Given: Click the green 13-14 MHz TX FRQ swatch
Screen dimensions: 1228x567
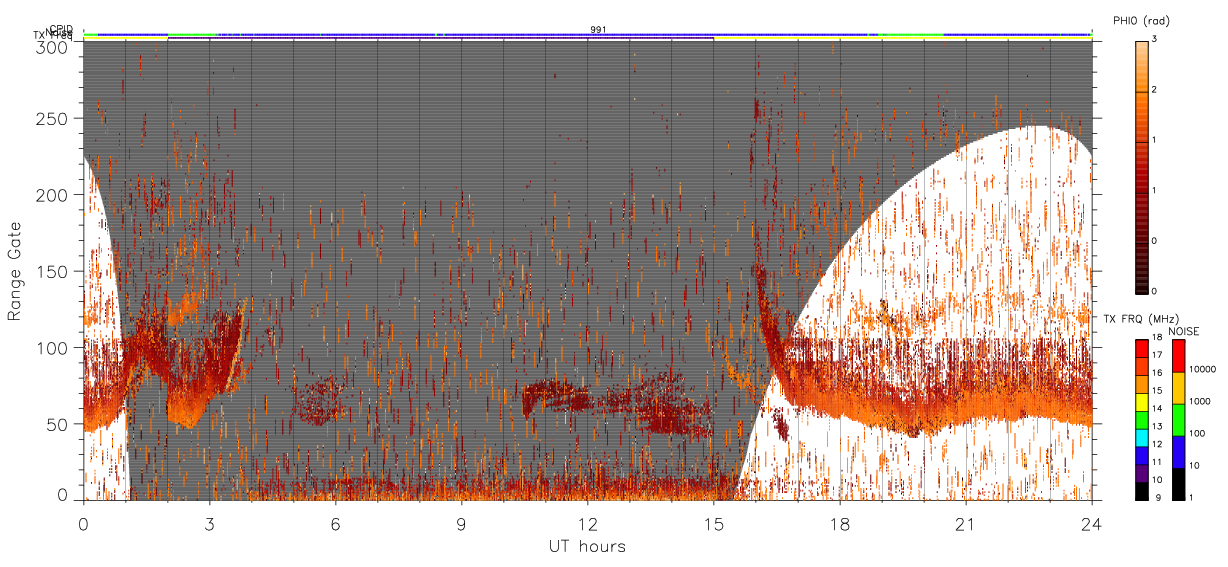Looking at the screenshot, I should point(1141,420).
